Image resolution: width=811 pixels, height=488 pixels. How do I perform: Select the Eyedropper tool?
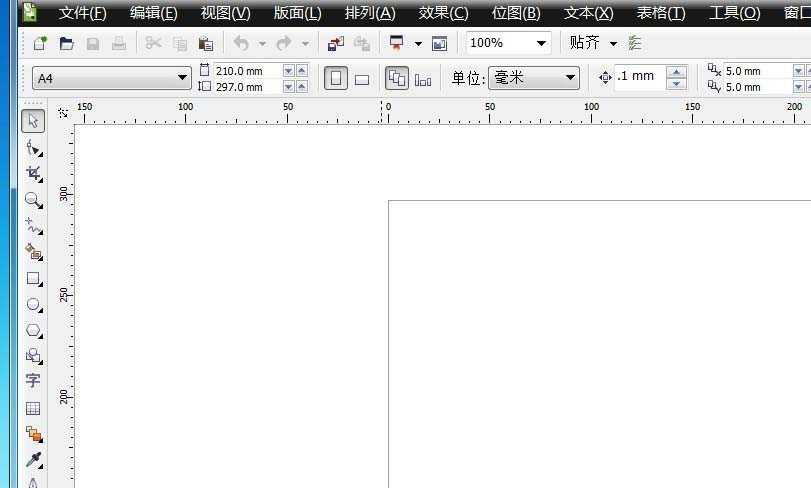33,460
